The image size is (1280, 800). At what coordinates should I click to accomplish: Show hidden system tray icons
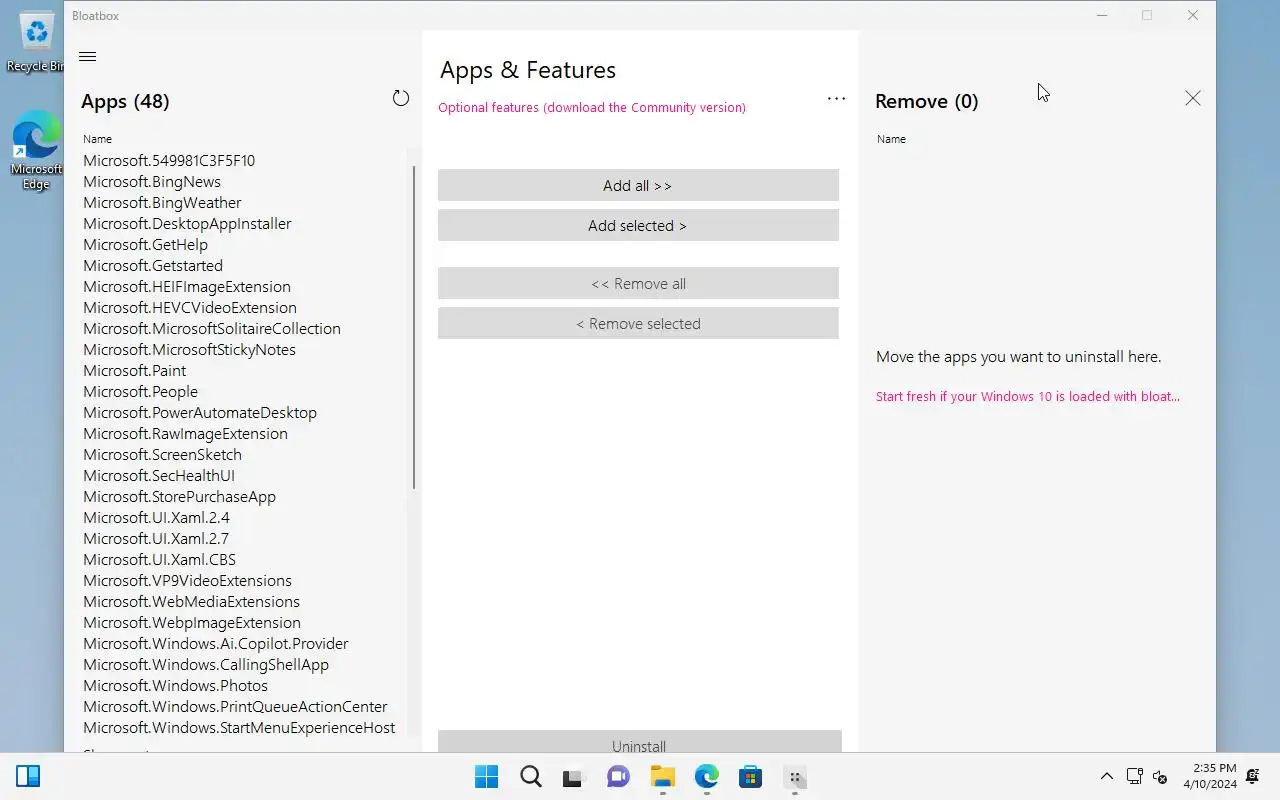(1106, 776)
